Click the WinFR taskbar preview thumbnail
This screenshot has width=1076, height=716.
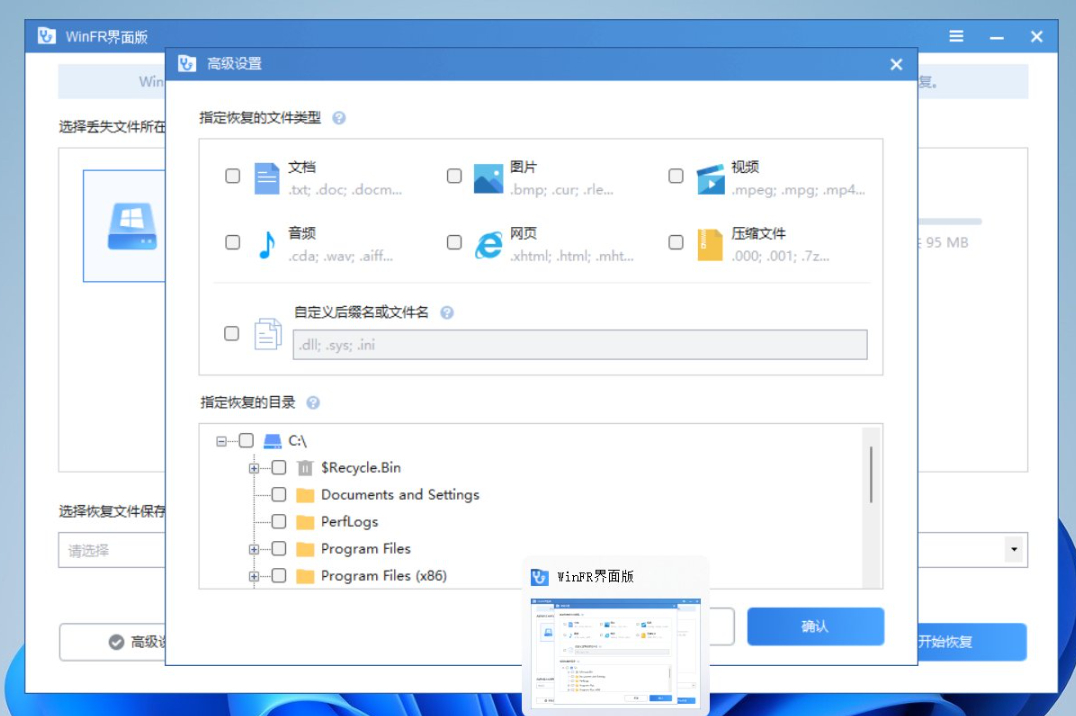[616, 652]
